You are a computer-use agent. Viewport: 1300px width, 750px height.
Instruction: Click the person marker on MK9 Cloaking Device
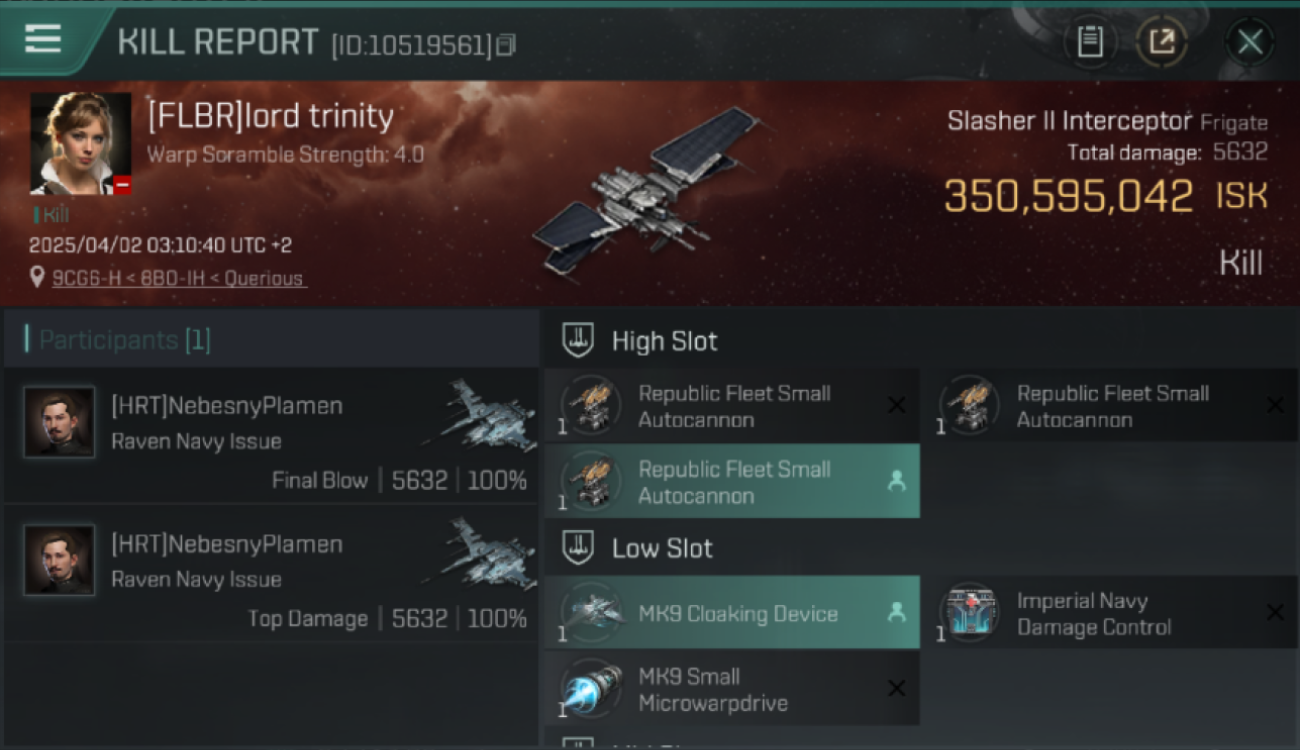click(x=896, y=612)
